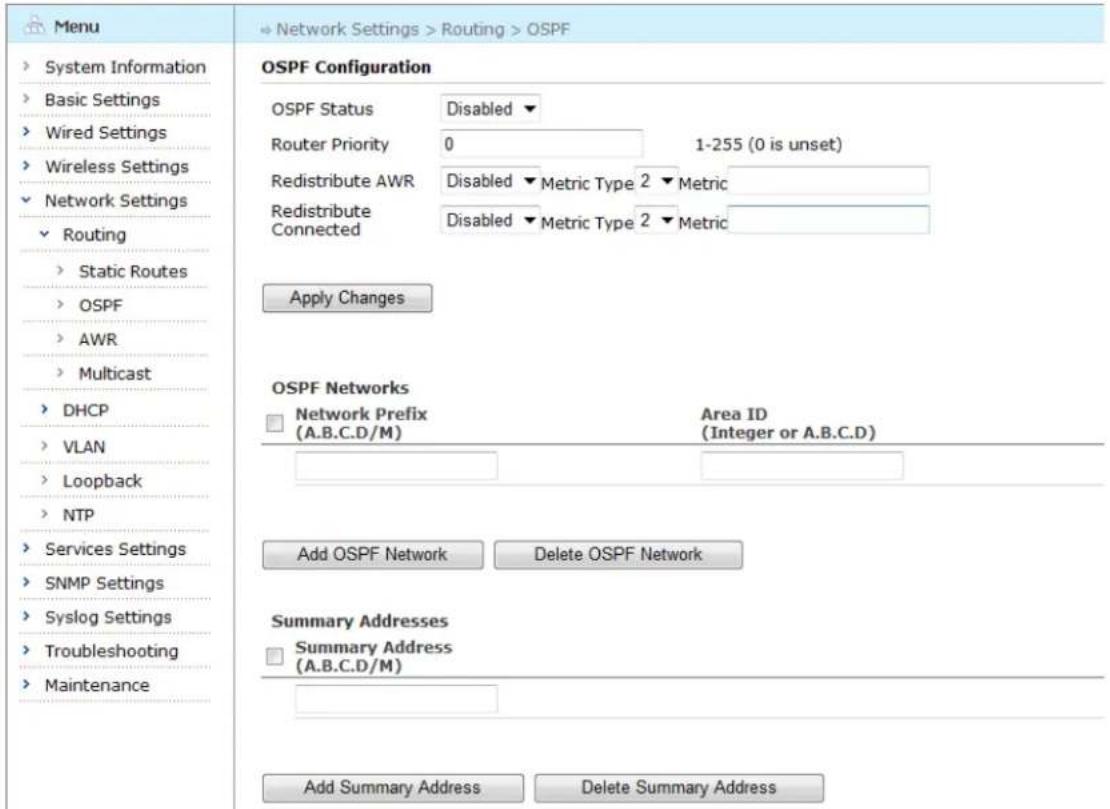Collapse the Network Settings section
The height and width of the screenshot is (809, 1110).
[116, 200]
